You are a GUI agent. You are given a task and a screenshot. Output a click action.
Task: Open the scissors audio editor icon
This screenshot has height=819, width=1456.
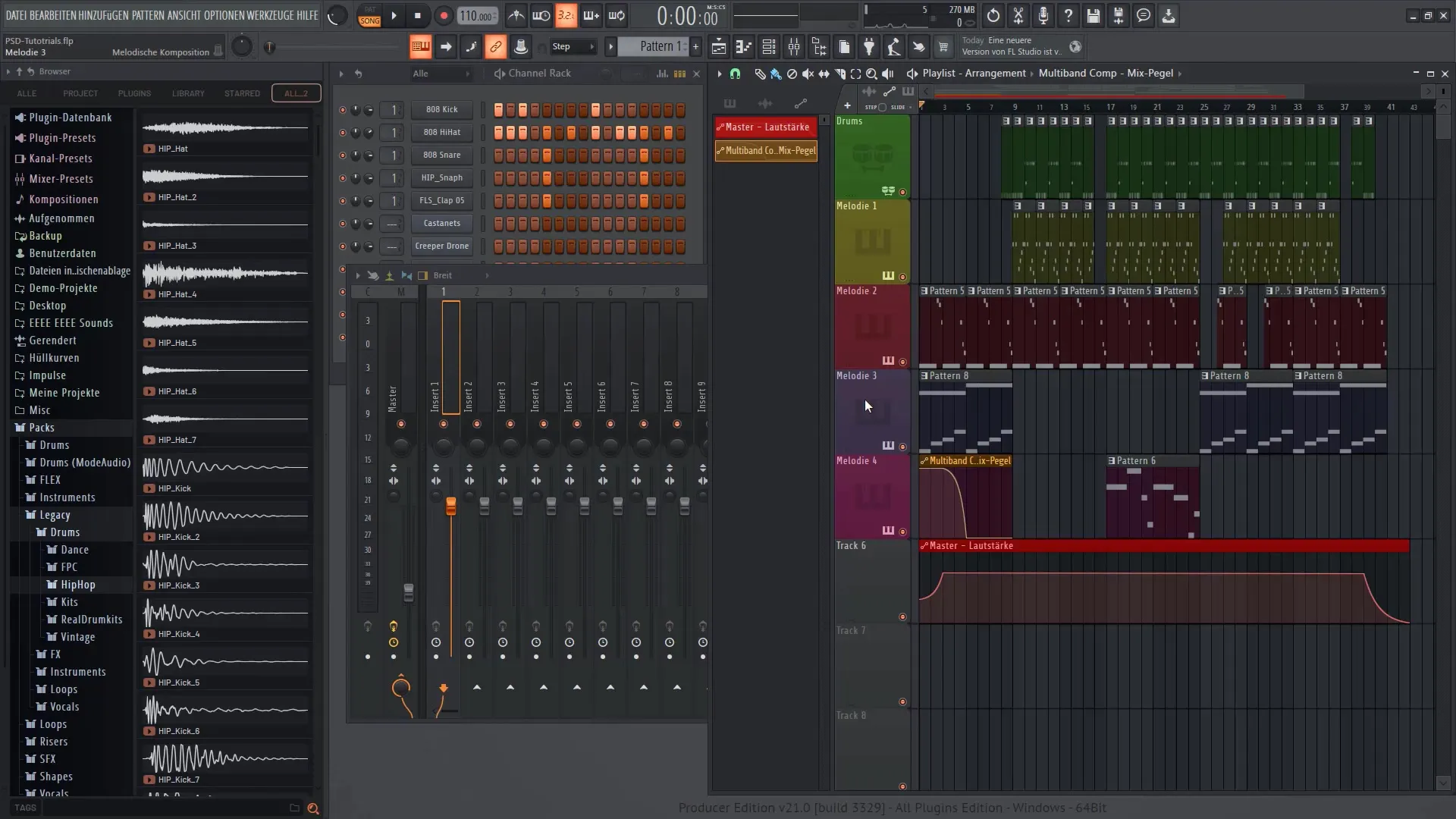click(1018, 15)
